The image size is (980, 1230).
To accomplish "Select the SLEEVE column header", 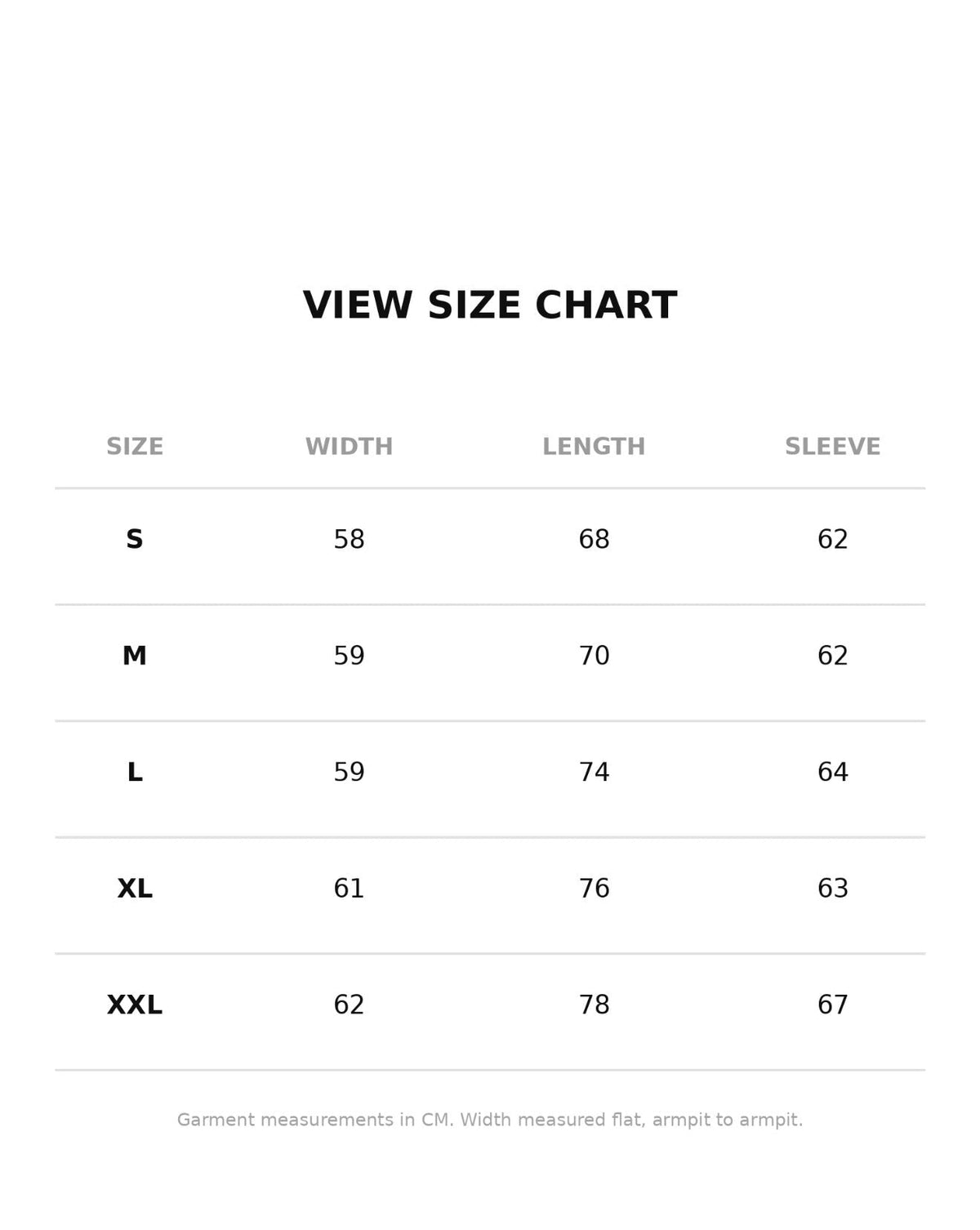I will tap(833, 447).
